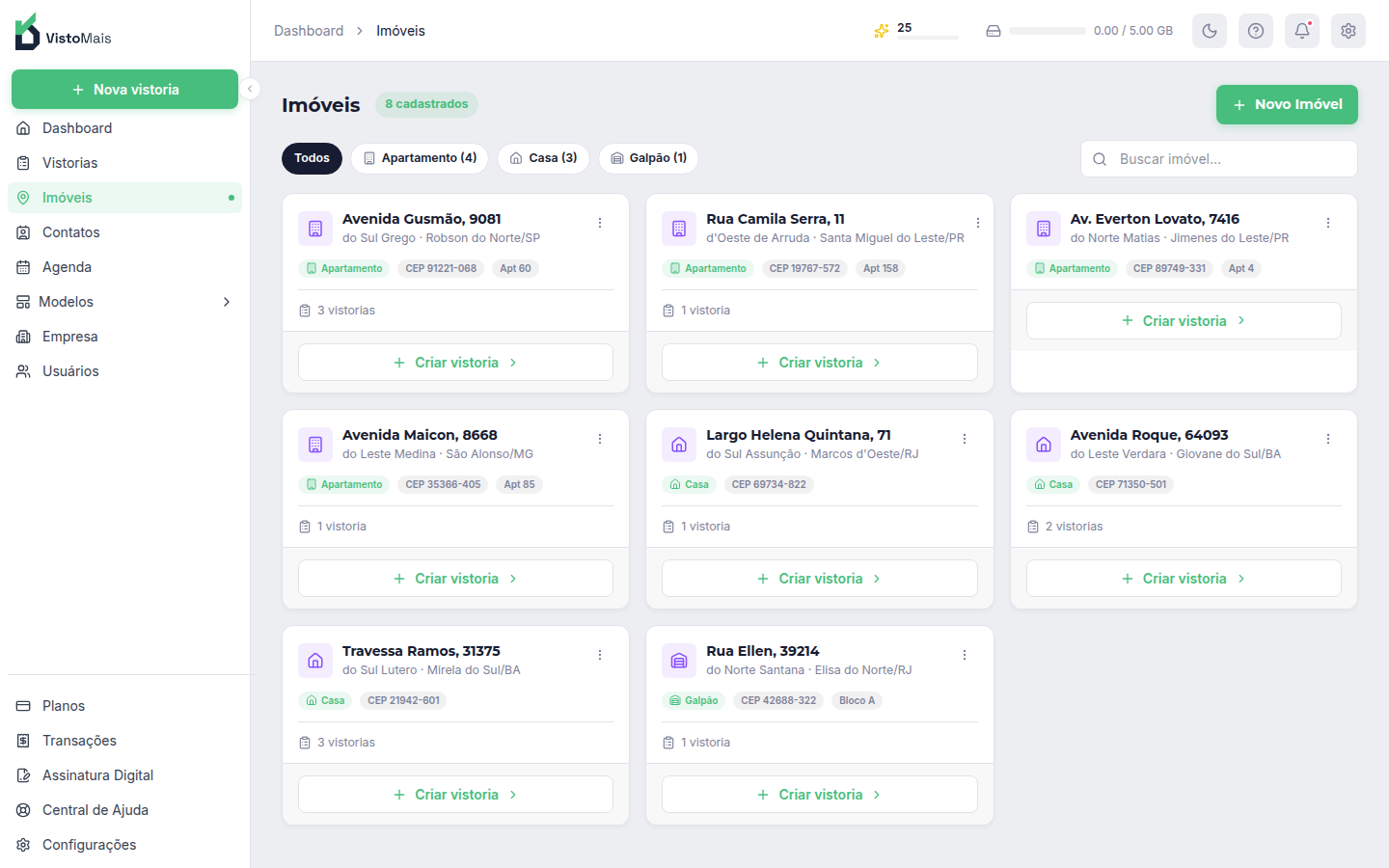Open the notifications bell
The width and height of the screenshot is (1389, 868).
click(1302, 31)
